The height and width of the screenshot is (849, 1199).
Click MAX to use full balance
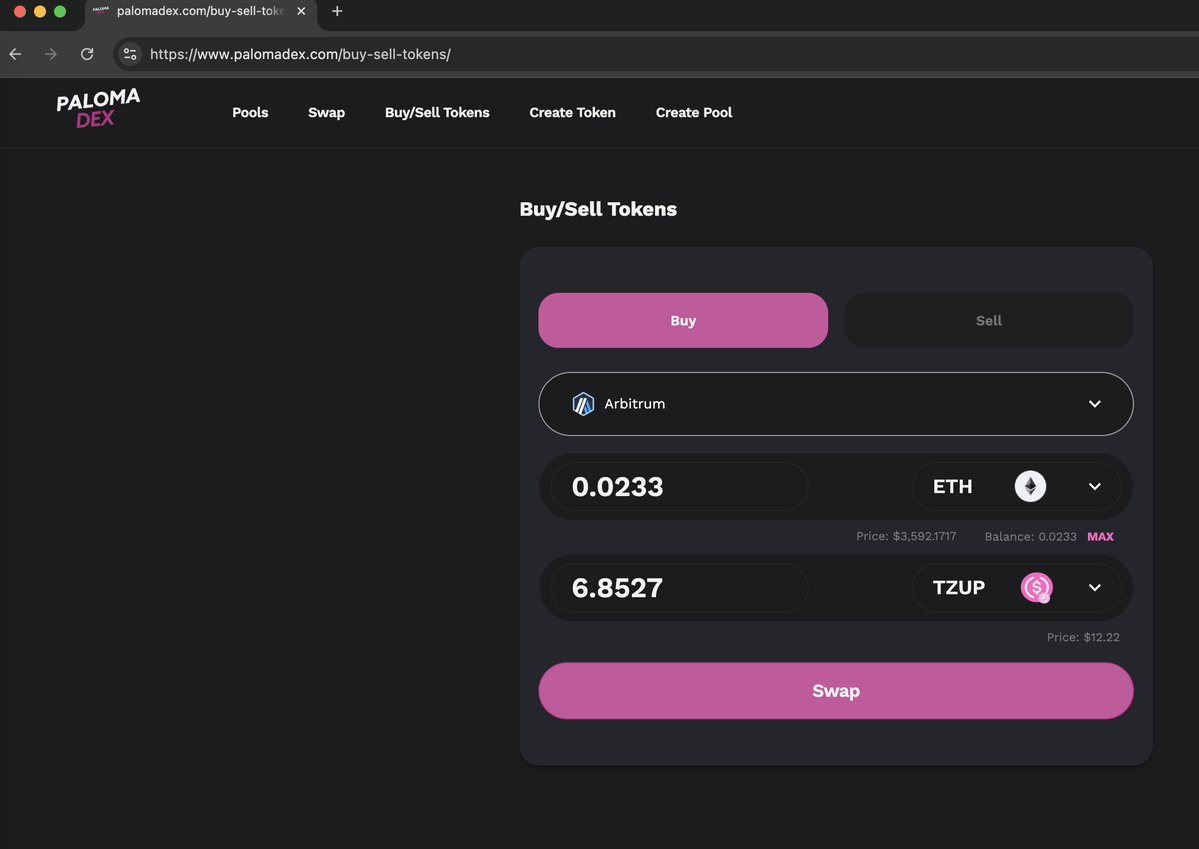coord(1100,537)
